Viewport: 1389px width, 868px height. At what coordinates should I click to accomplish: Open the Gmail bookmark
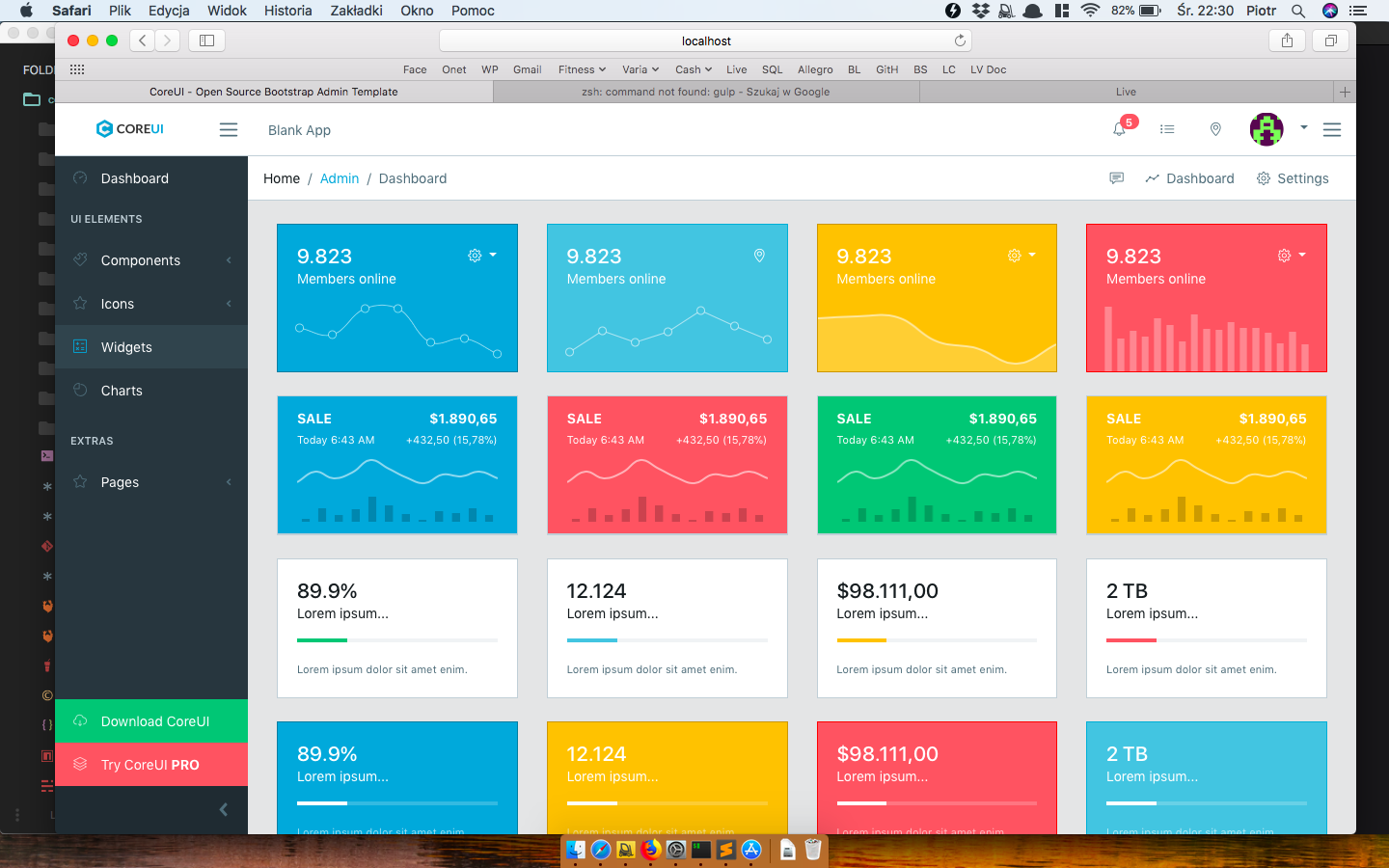(527, 69)
